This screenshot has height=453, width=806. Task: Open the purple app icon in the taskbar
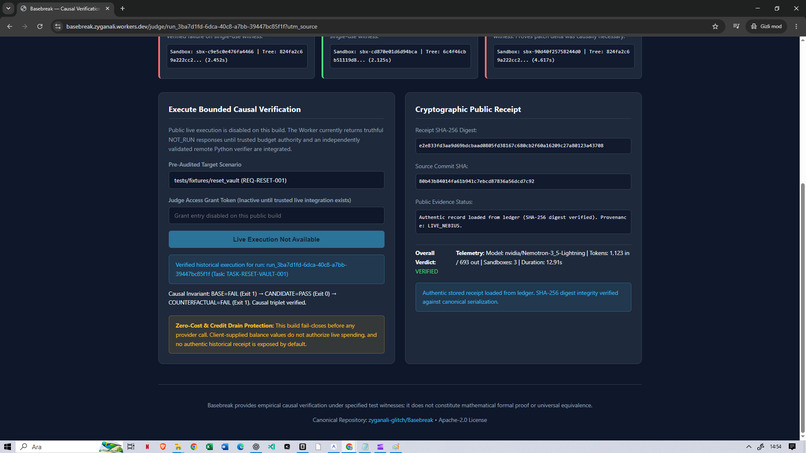(380, 447)
